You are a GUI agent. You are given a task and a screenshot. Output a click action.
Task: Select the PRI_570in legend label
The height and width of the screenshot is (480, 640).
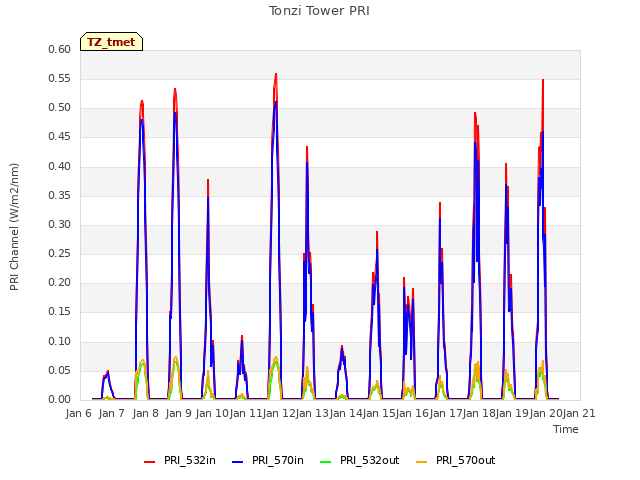click(278, 460)
